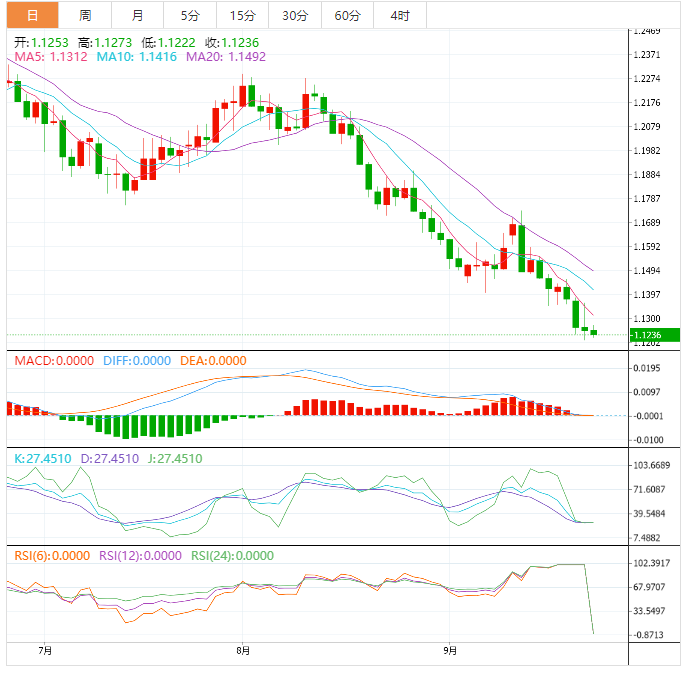The image size is (684, 674).
Task: Switch to the 日 daily chart tab
Action: point(33,15)
